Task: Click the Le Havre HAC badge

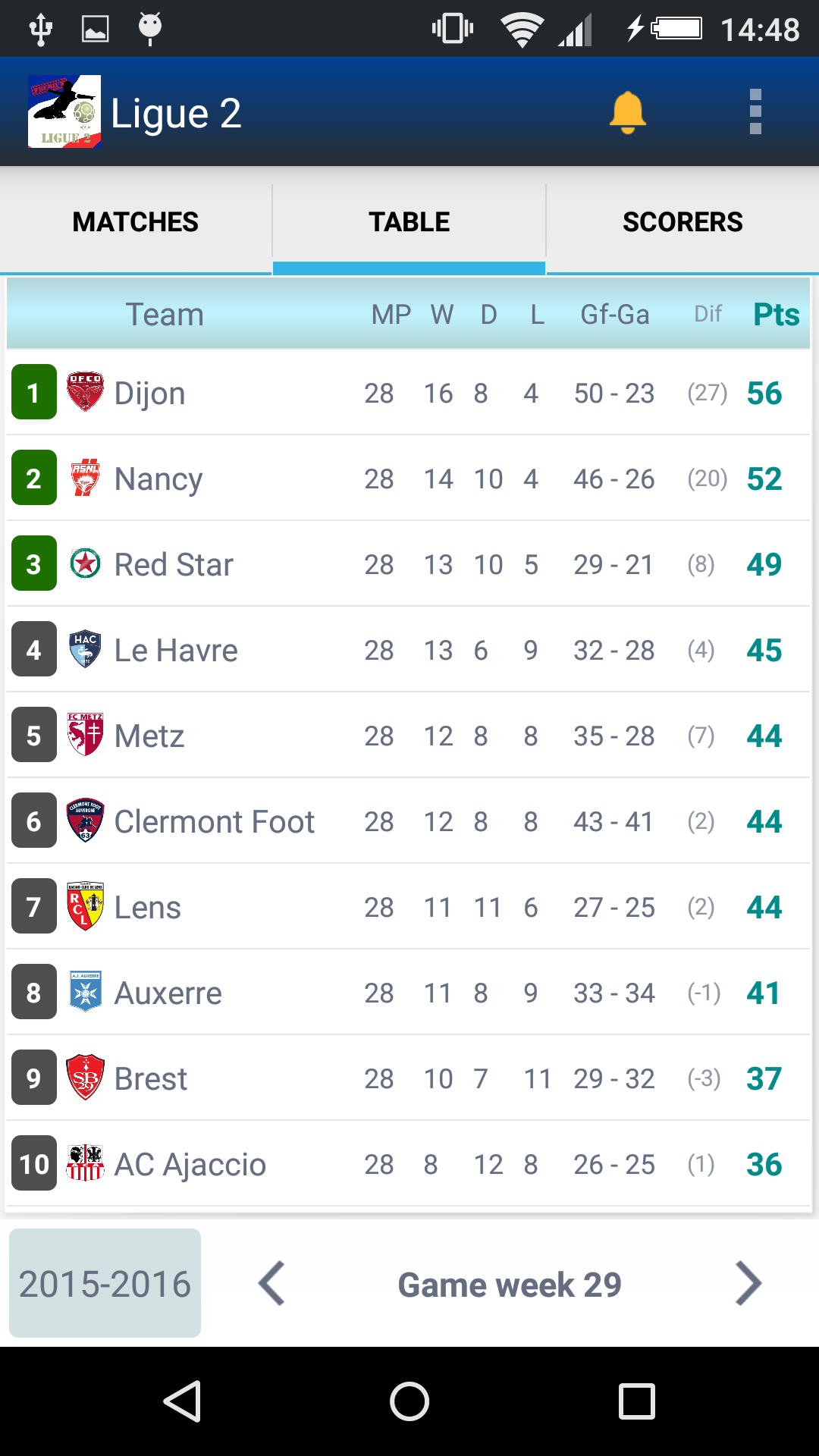Action: pos(86,649)
